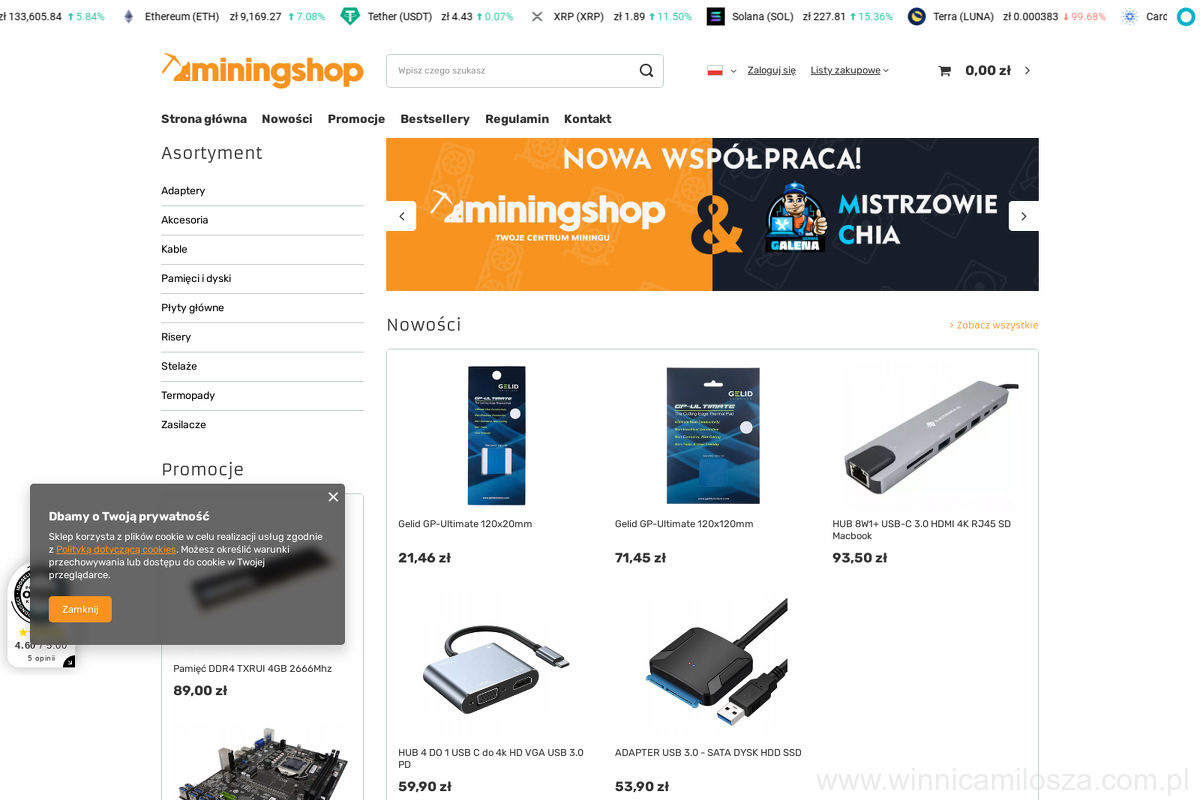1200x800 pixels.
Task: Click the search input field
Action: click(x=510, y=71)
